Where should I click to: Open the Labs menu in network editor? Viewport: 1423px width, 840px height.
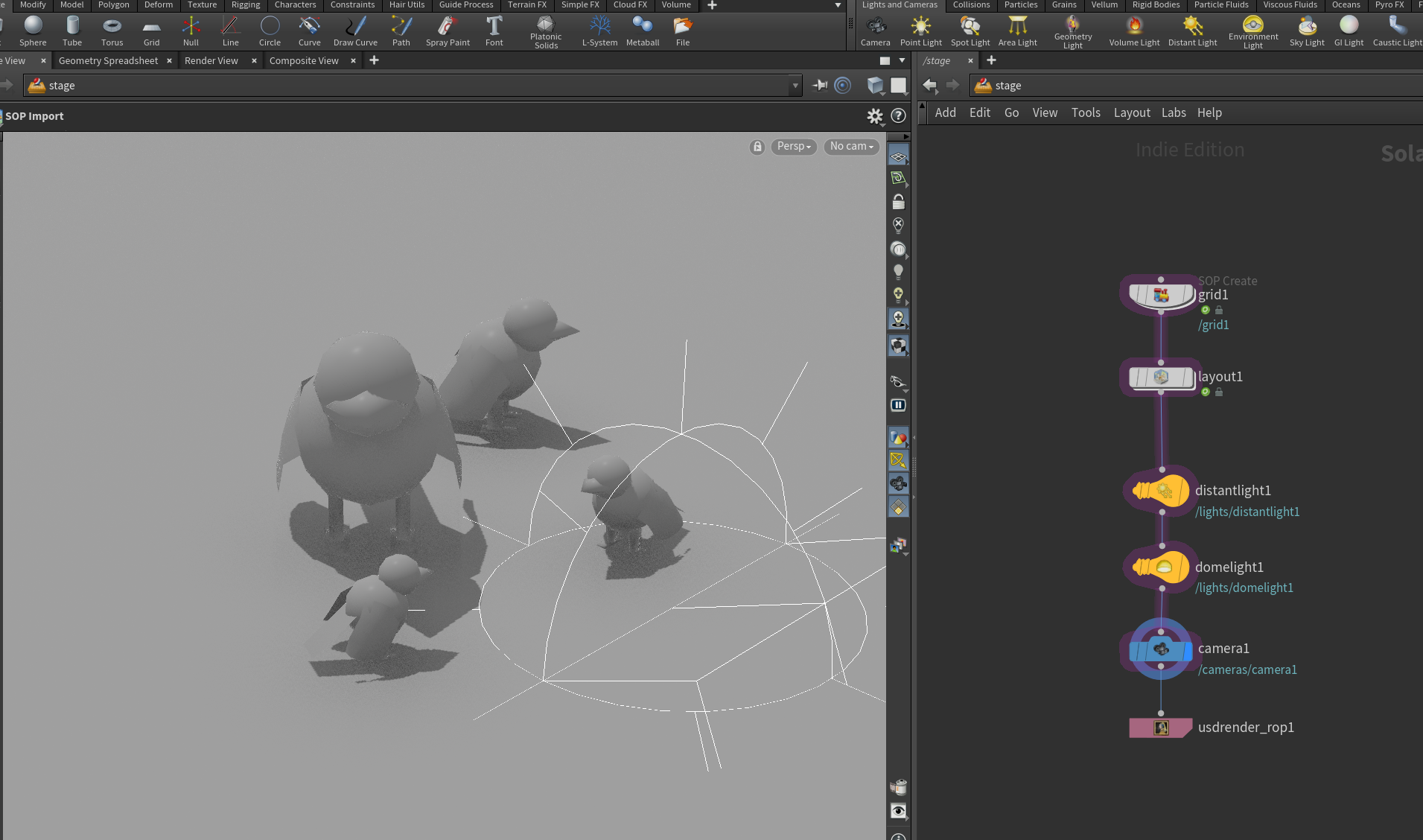(1174, 112)
